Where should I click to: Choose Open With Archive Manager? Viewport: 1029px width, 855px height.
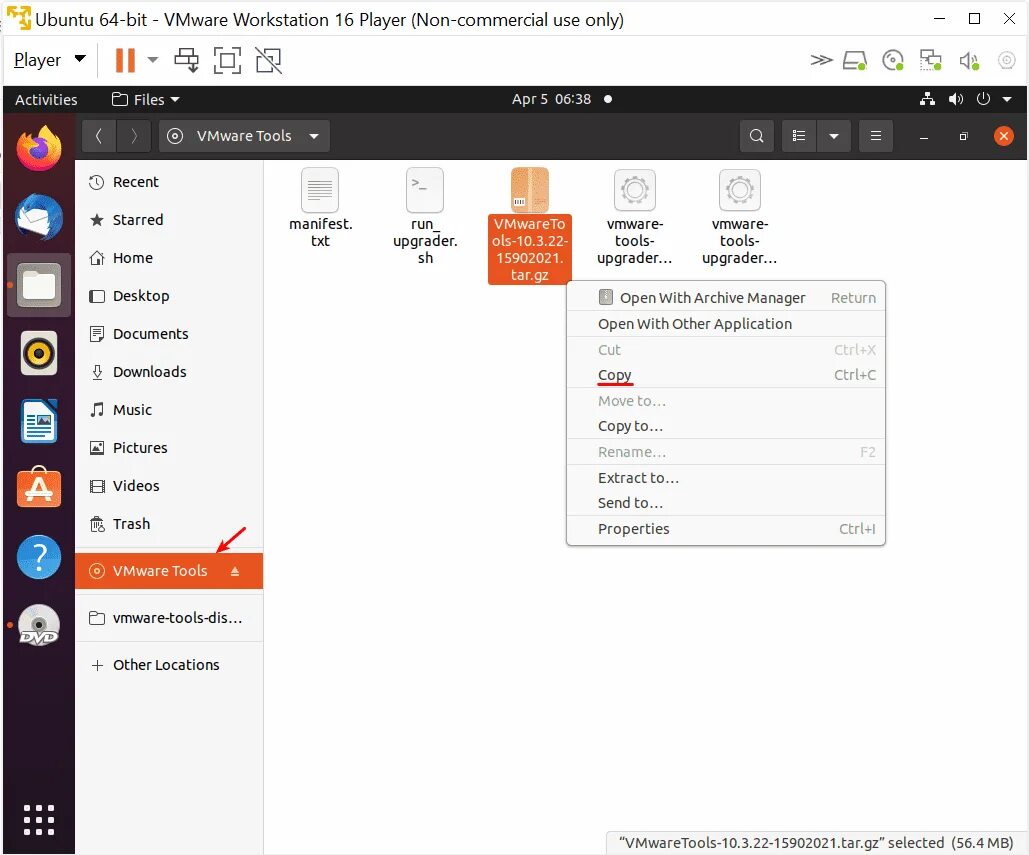point(726,298)
